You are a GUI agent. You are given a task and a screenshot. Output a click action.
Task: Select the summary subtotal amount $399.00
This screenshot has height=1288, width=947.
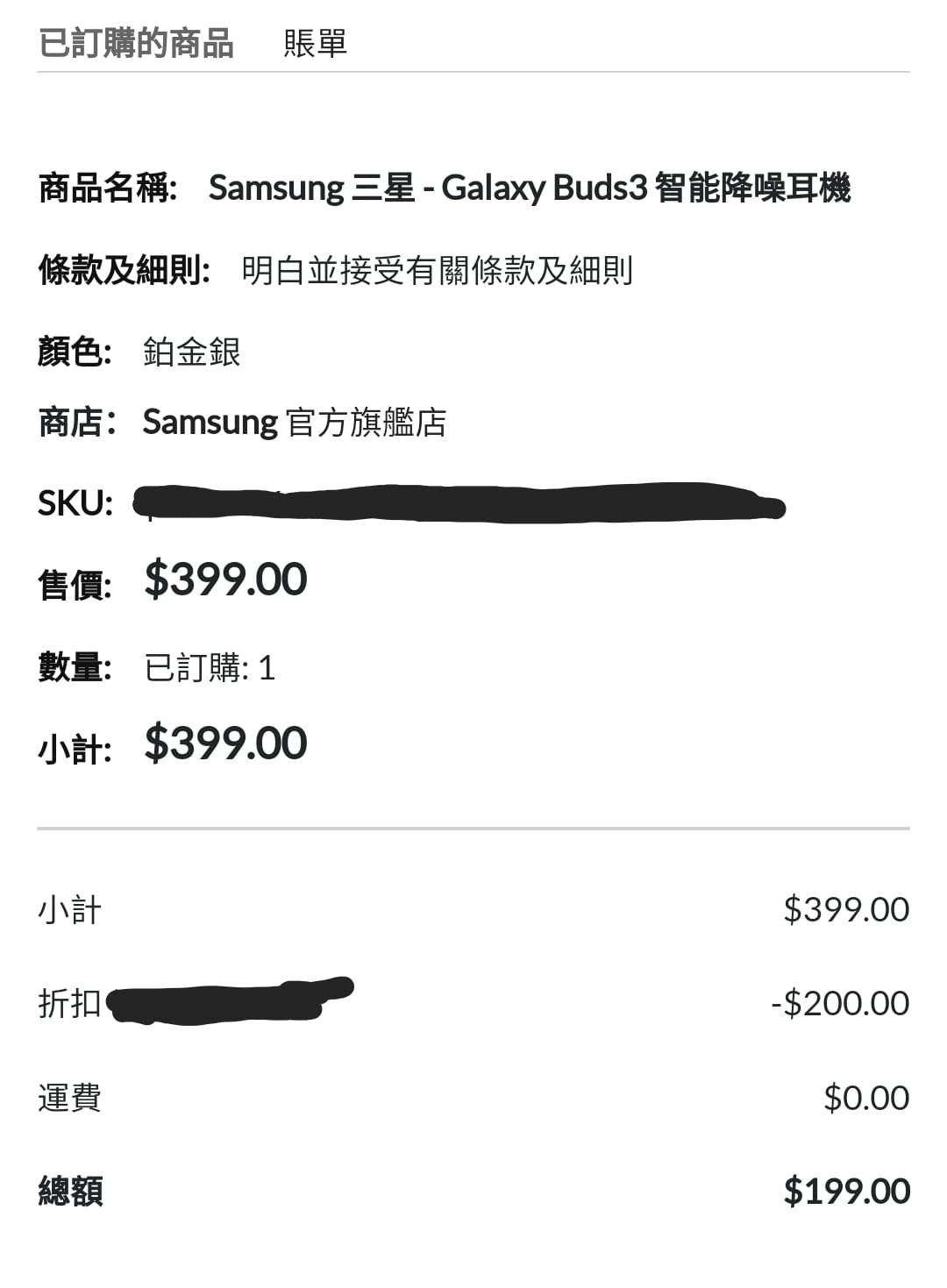pos(846,909)
